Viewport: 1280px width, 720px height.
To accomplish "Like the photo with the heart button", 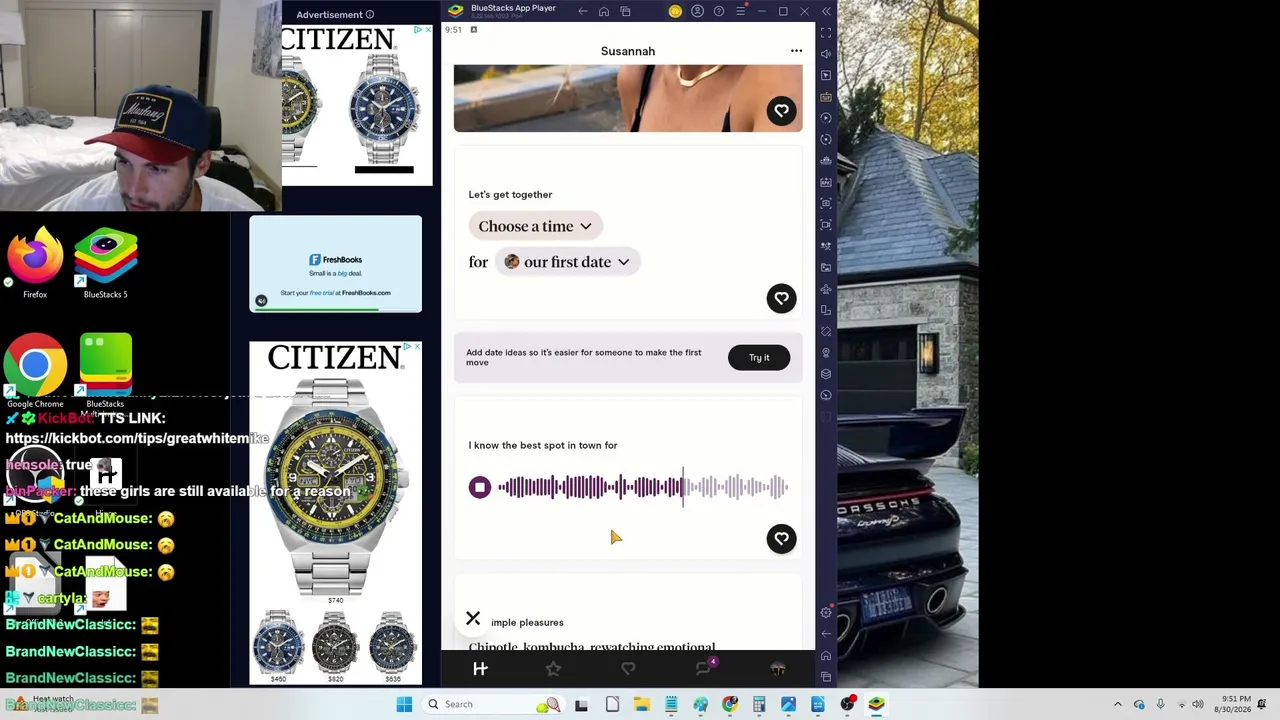I will point(781,111).
